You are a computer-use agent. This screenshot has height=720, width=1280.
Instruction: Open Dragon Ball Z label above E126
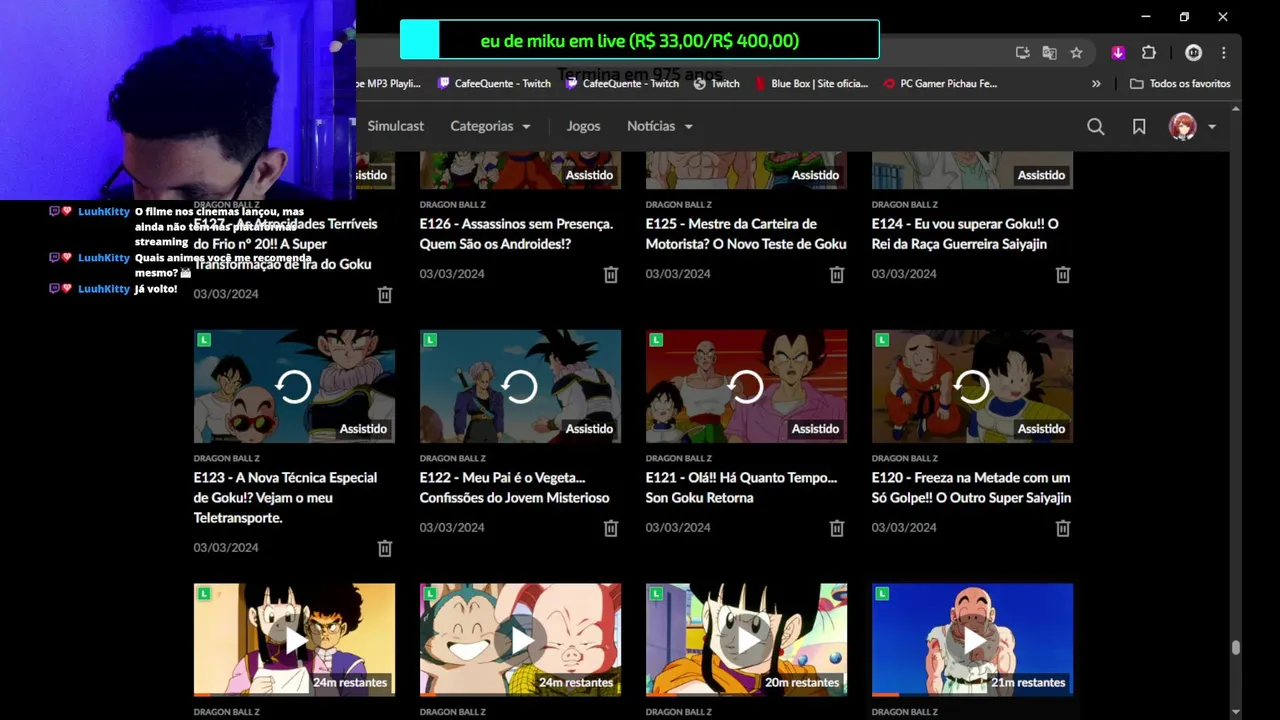point(452,204)
